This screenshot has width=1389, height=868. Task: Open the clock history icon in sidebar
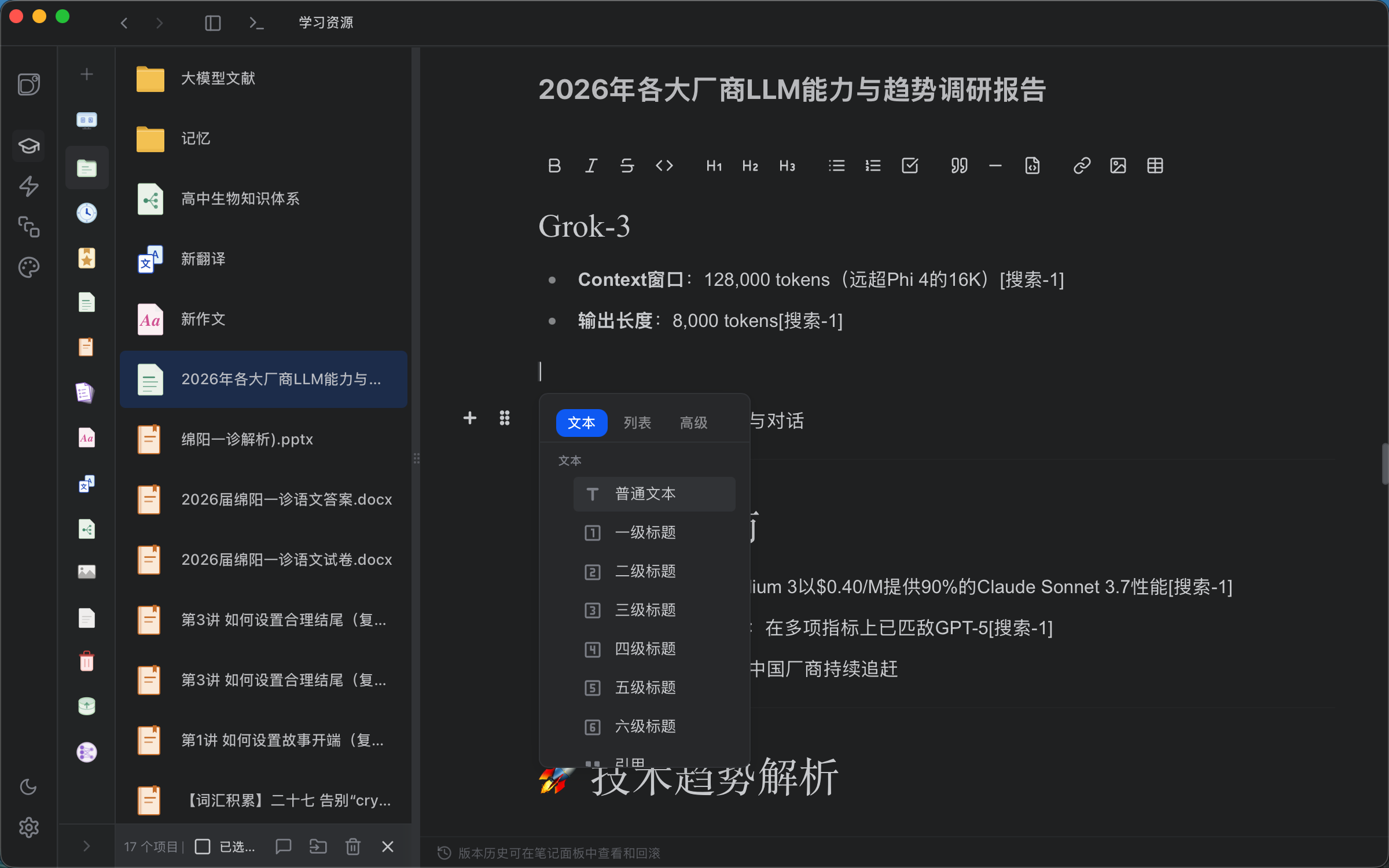coord(87,213)
